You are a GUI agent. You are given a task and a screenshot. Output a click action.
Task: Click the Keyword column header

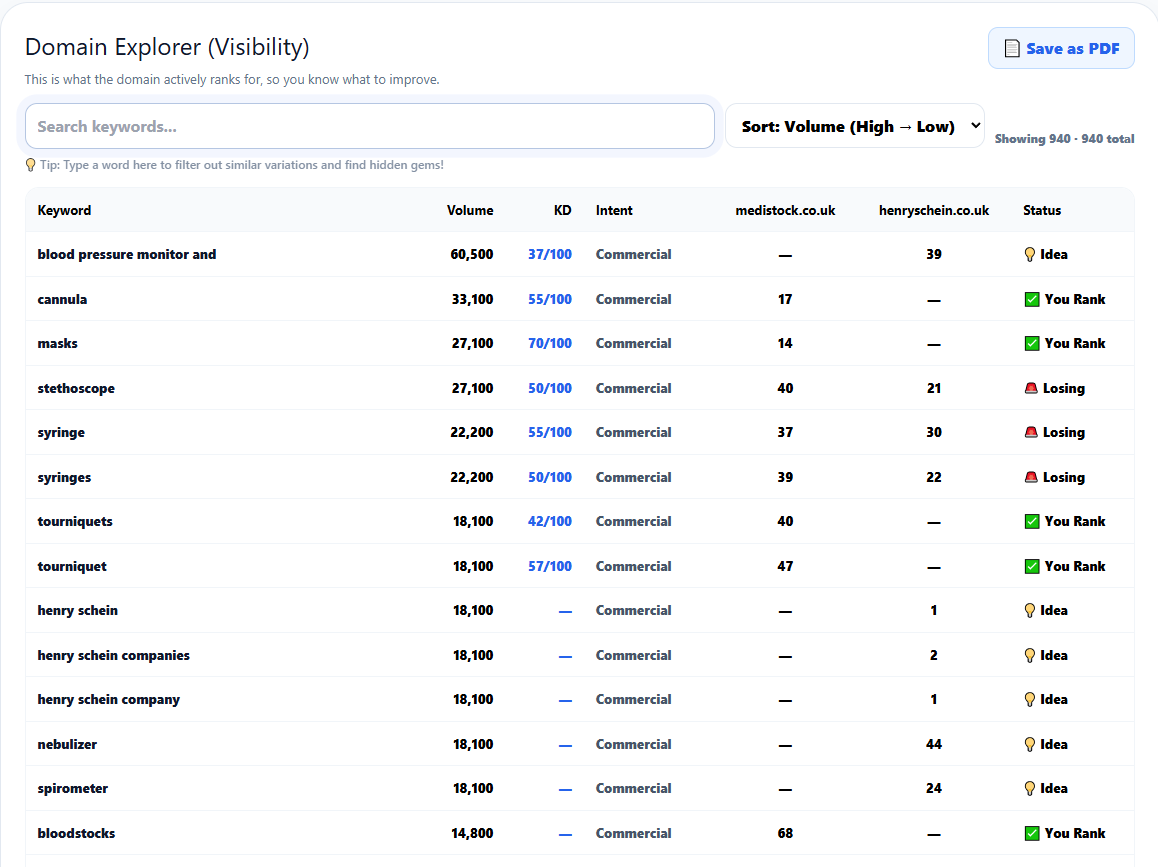(64, 210)
